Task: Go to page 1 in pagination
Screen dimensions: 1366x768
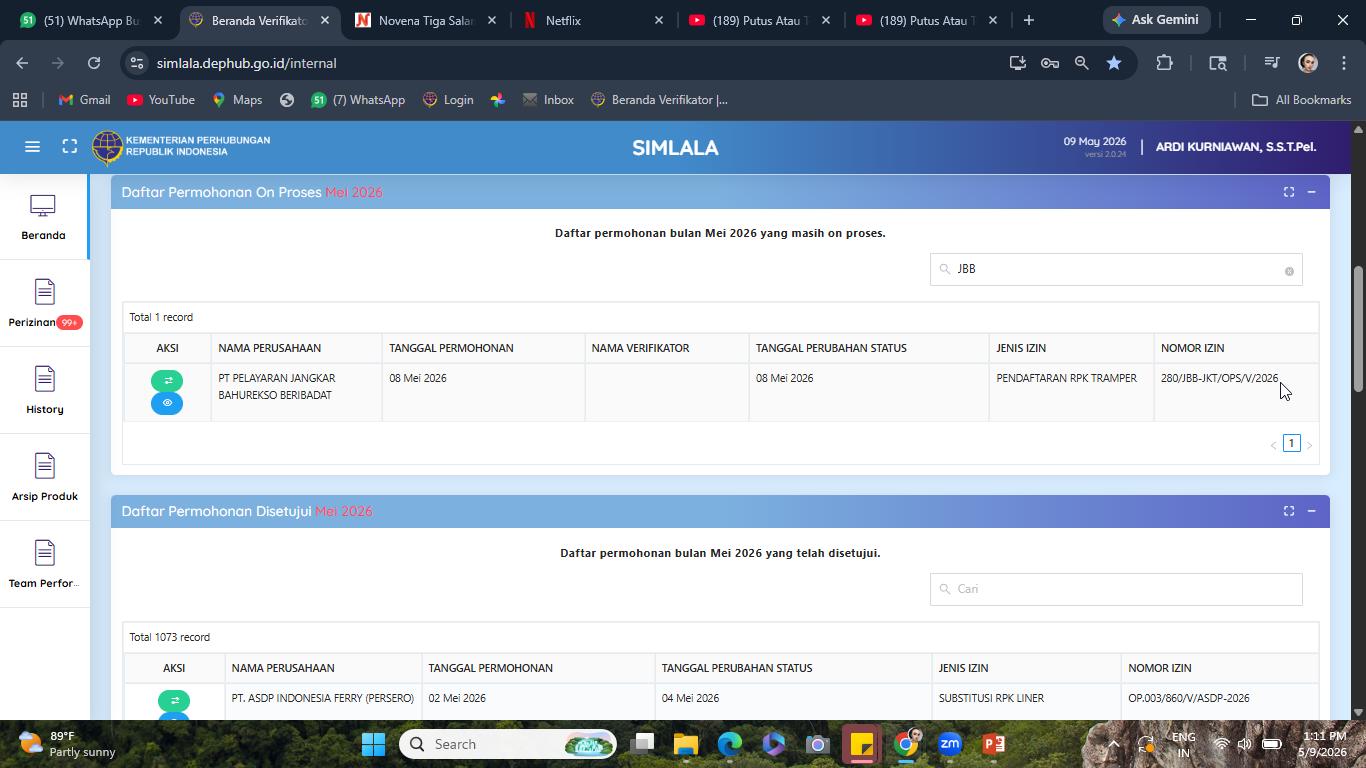Action: coord(1291,443)
